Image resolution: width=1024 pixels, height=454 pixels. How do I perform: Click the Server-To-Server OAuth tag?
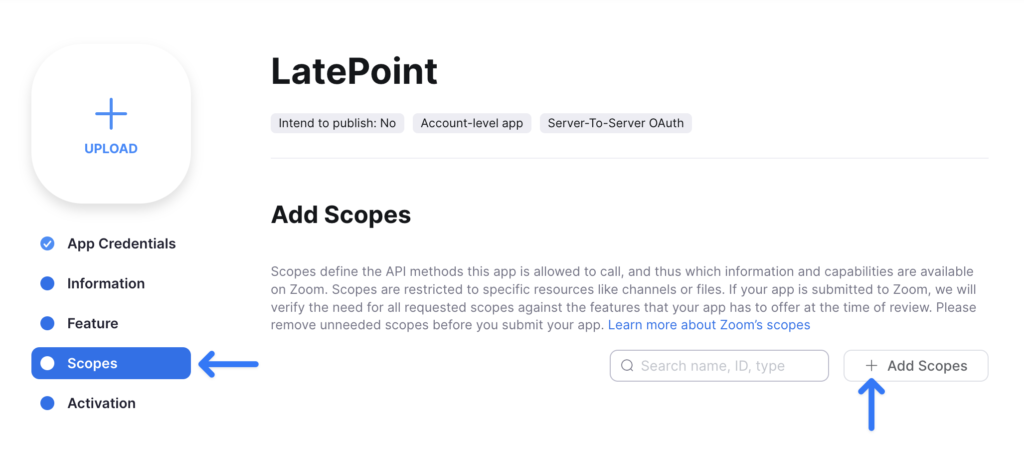[x=616, y=124]
